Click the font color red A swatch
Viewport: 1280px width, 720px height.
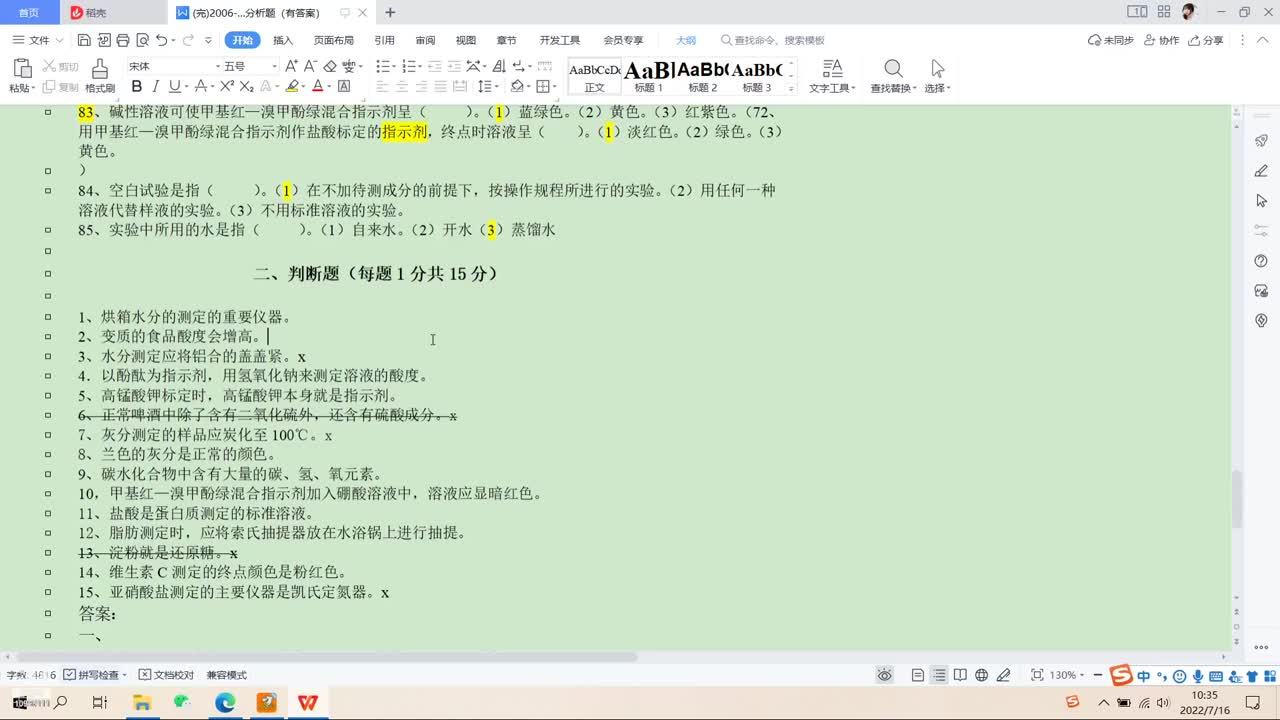click(x=317, y=87)
